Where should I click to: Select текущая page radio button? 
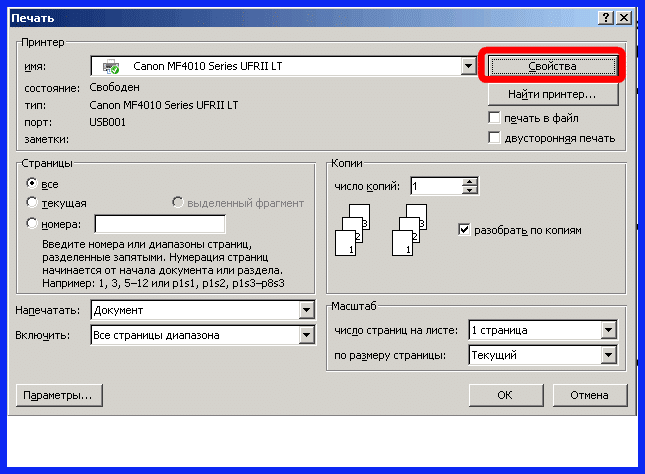(31, 202)
